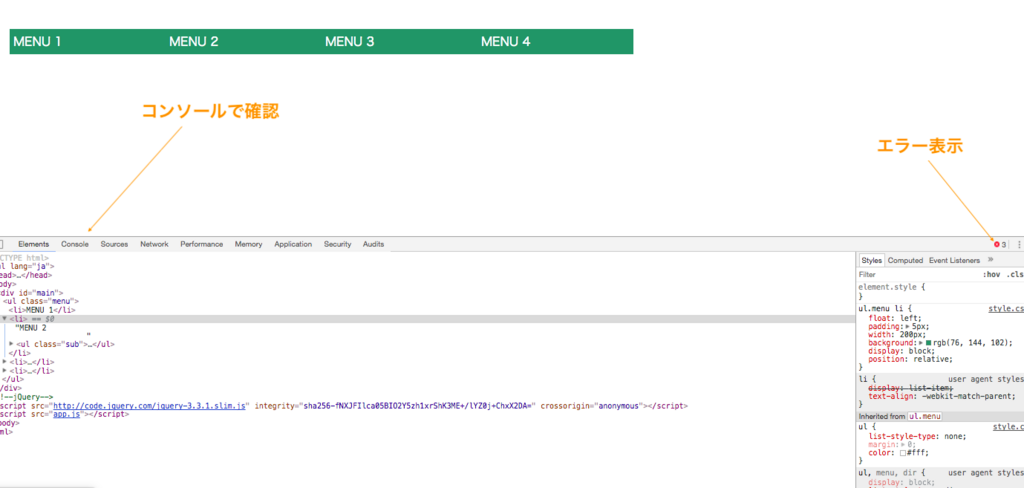
Task: Open the Network tab
Action: [x=154, y=244]
